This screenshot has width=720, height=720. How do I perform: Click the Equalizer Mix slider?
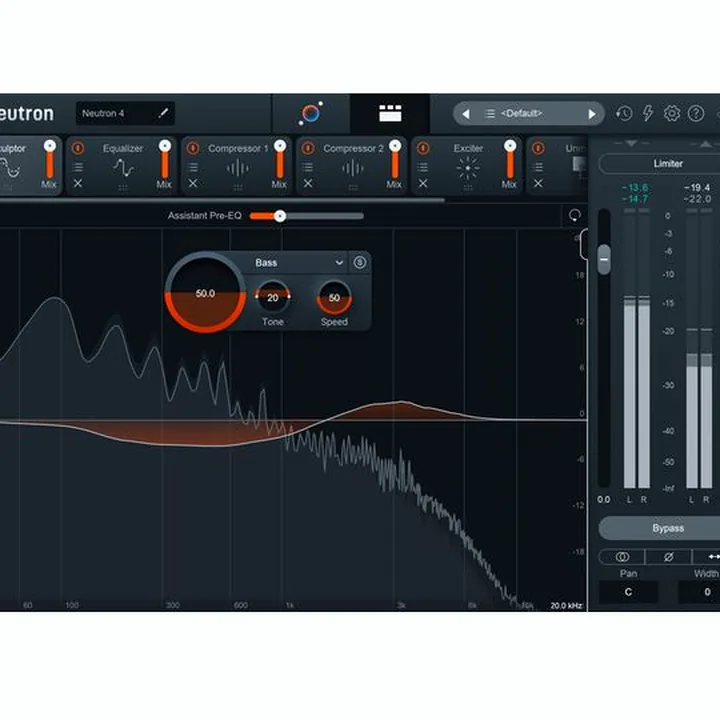pos(165,160)
